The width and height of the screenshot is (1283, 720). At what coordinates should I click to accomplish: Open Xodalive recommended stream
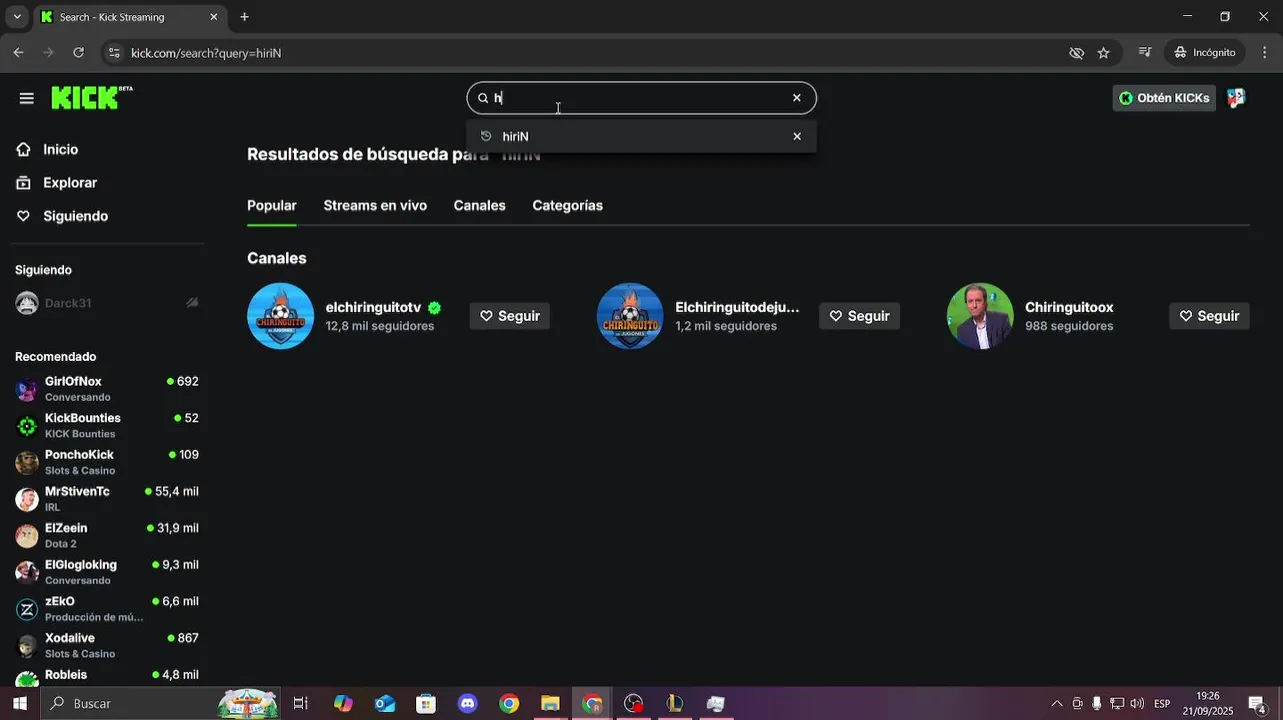107,645
